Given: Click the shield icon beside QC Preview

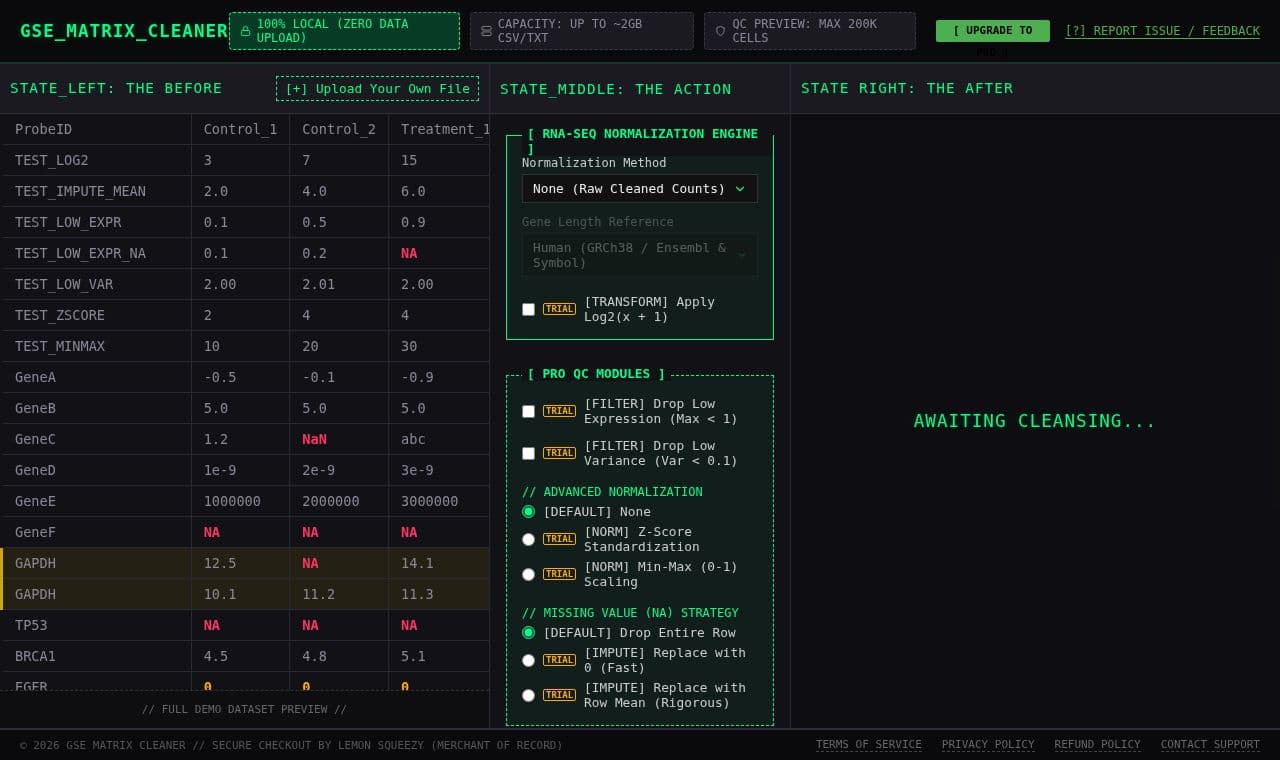Looking at the screenshot, I should click(720, 31).
